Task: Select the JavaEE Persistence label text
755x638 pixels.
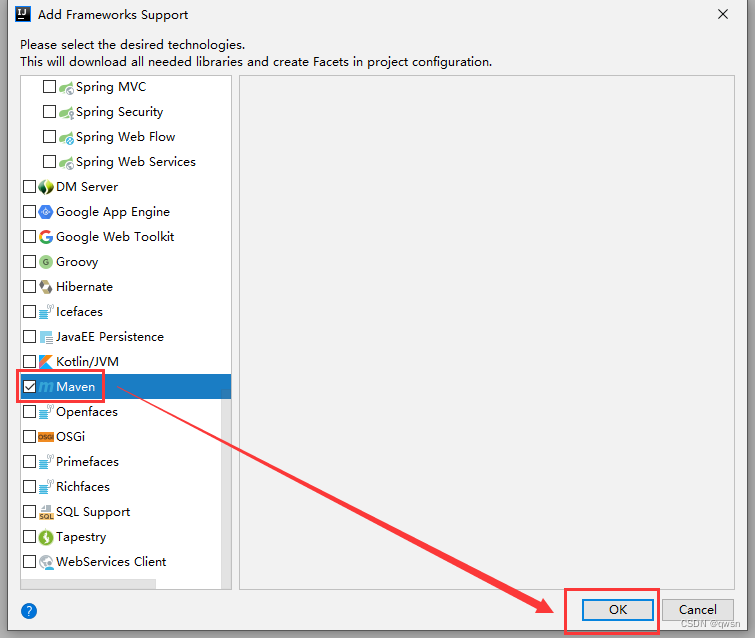Action: (110, 337)
